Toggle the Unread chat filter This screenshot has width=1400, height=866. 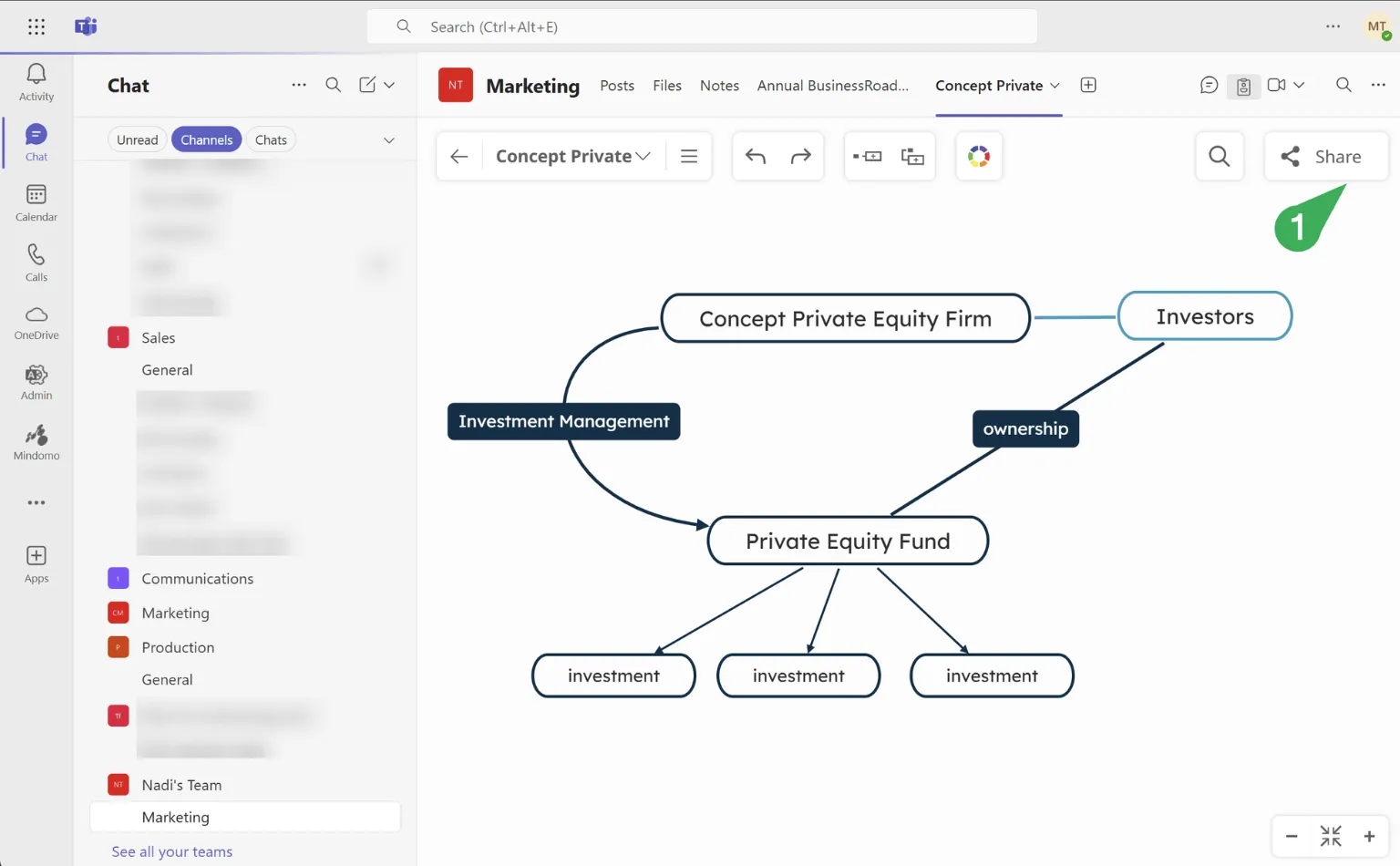tap(137, 139)
